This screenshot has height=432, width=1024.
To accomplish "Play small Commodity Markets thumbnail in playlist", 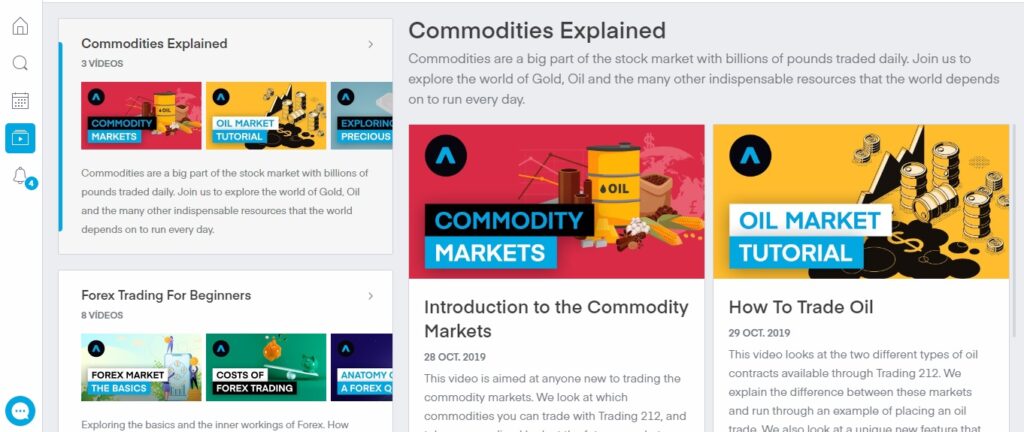I will coord(141,115).
